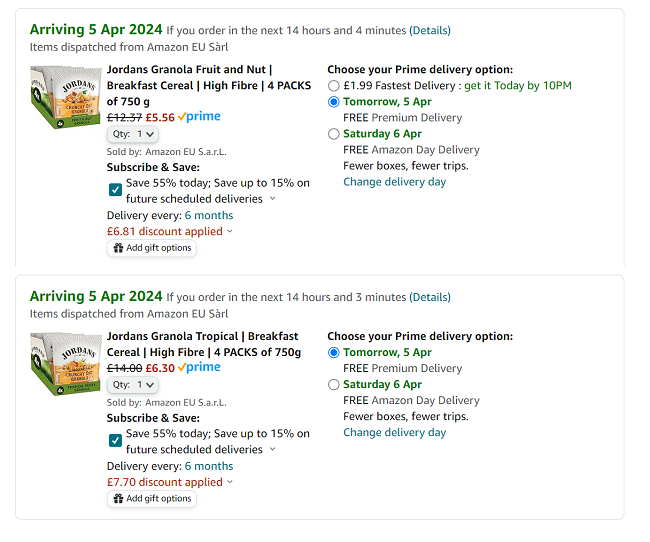This screenshot has height=542, width=650.
Task: Choose Saturday 6 Apr for Fruit and Nut order
Action: coord(334,134)
